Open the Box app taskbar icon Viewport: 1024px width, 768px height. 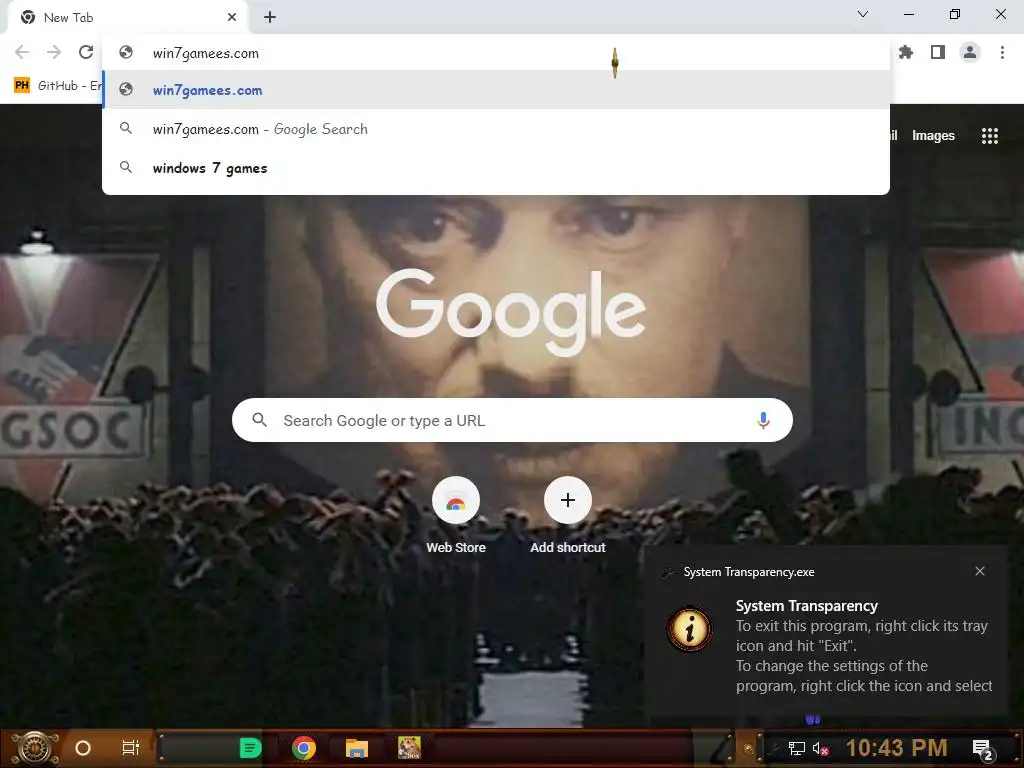tap(409, 748)
